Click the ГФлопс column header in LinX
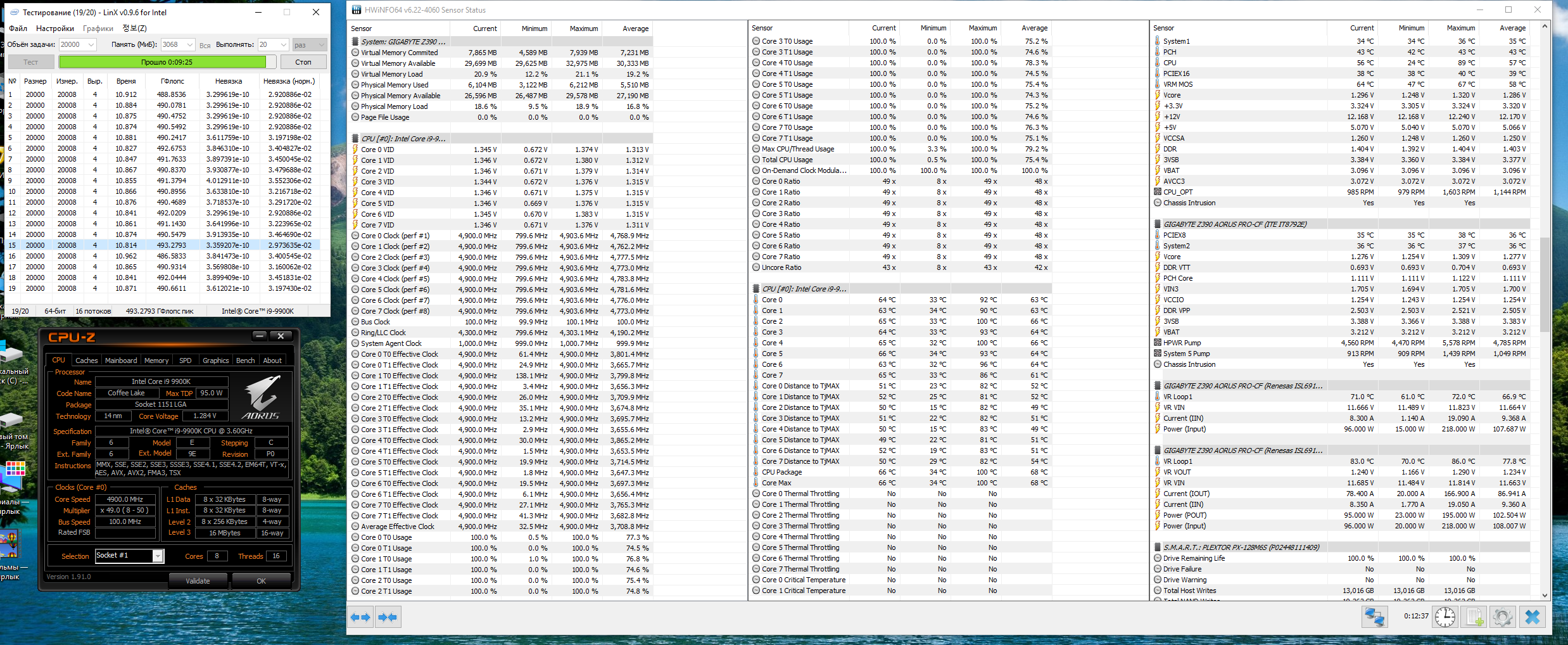The image size is (1568, 645). pyautogui.click(x=172, y=81)
